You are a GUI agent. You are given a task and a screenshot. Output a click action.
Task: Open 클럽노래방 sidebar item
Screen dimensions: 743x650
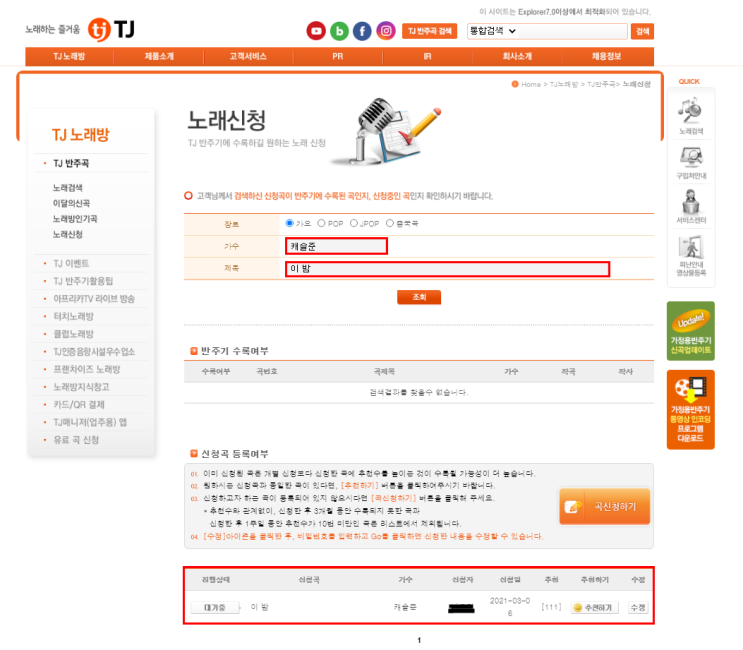tap(73, 334)
